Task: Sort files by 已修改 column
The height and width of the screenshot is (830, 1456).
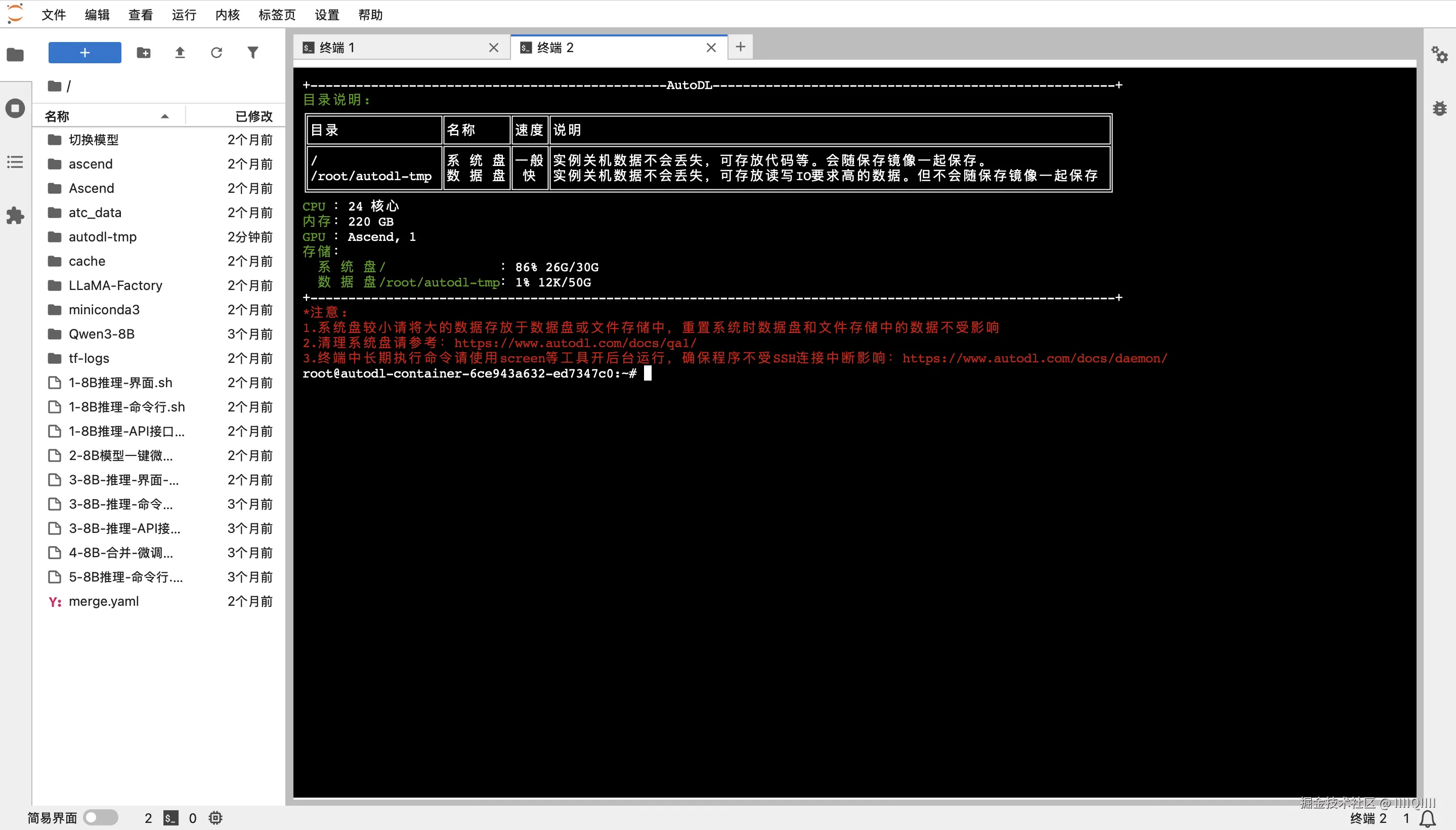Action: point(253,116)
